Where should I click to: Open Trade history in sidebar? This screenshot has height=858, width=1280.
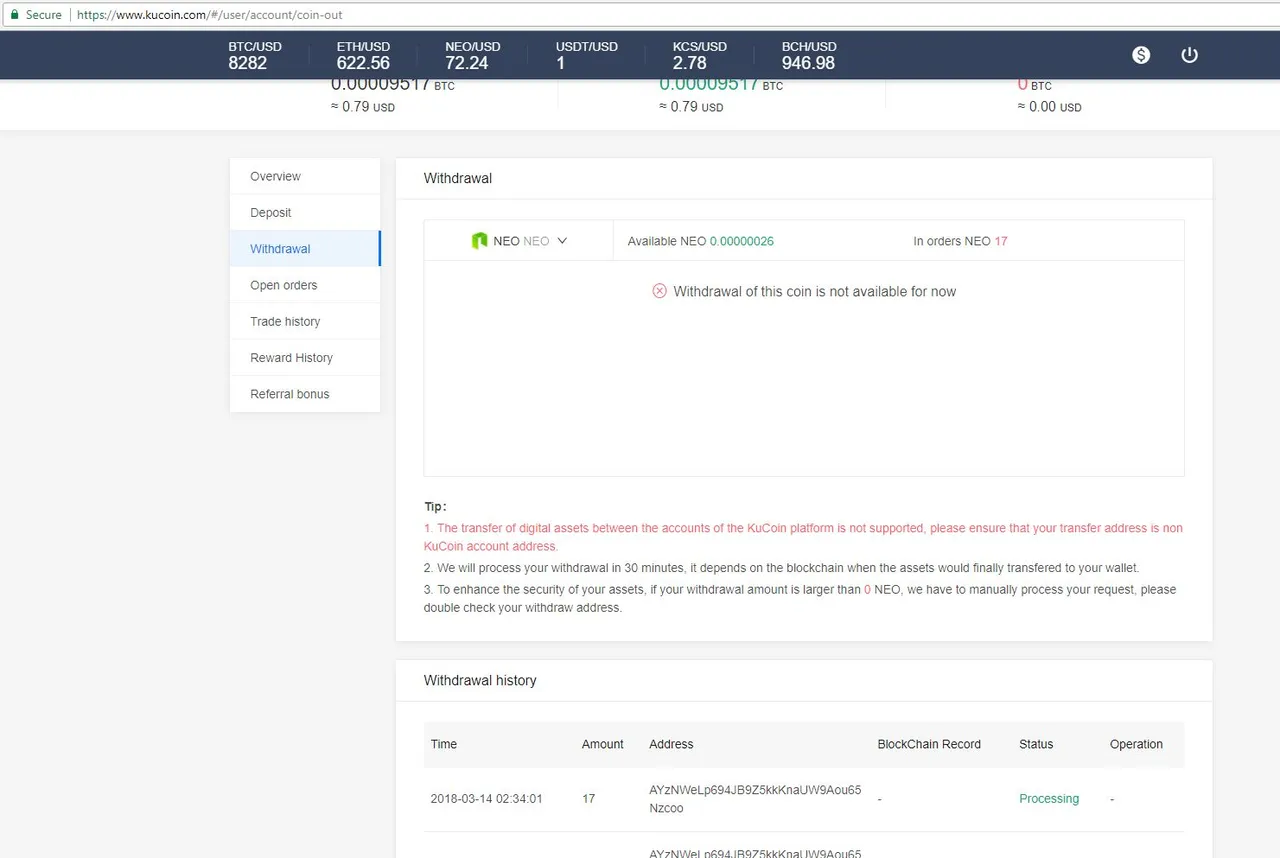pyautogui.click(x=305, y=321)
